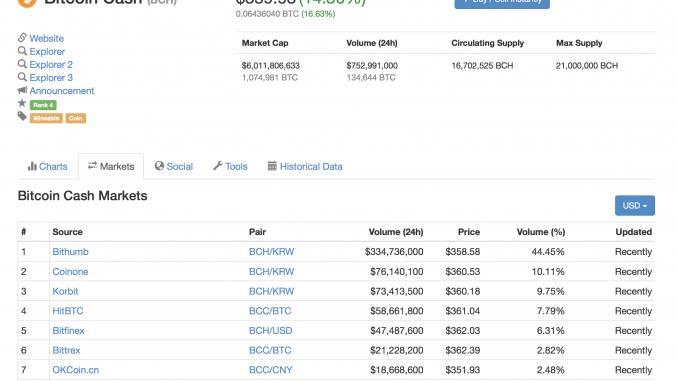Open the Bittrex exchange link
678x381 pixels.
coord(66,350)
